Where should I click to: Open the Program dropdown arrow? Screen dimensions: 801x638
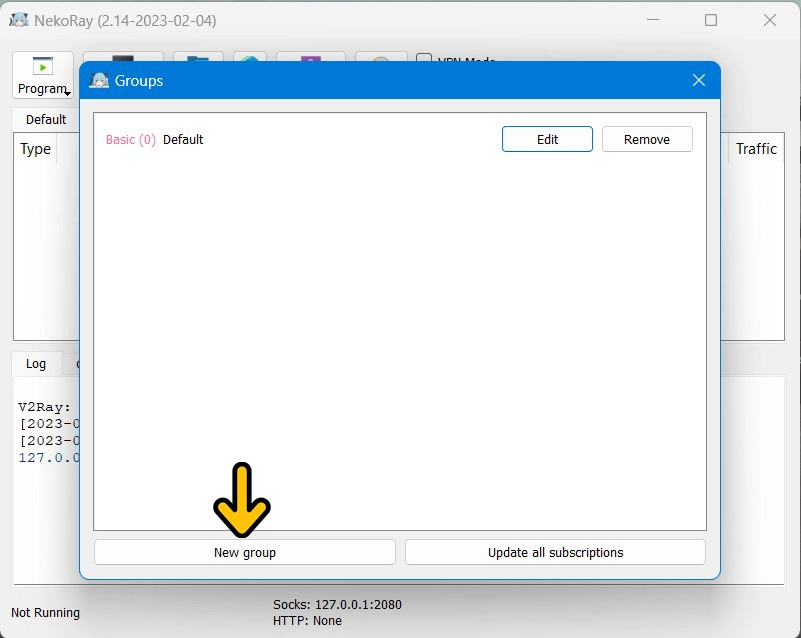click(66, 91)
